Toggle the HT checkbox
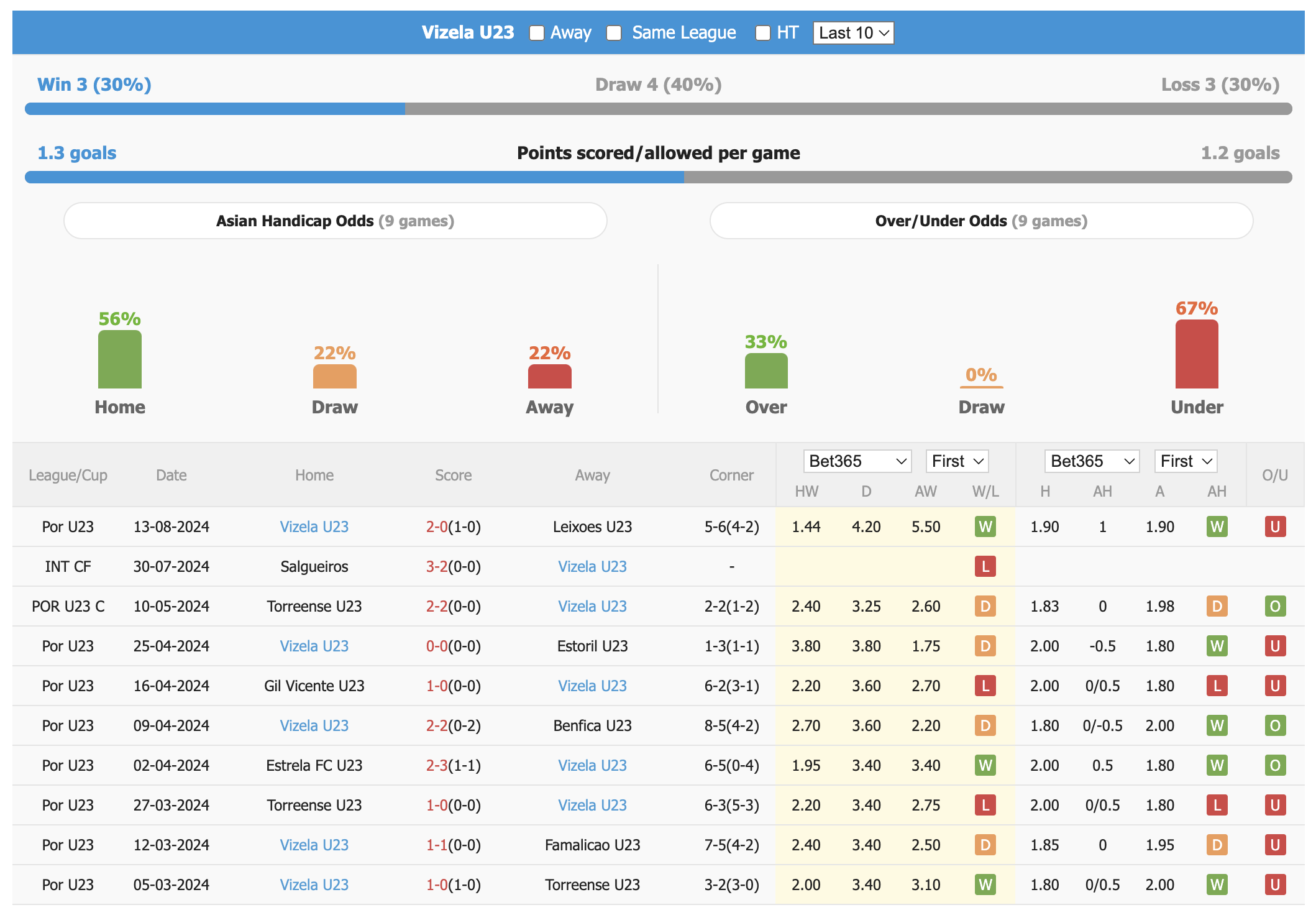The image size is (1316, 910). point(763,33)
